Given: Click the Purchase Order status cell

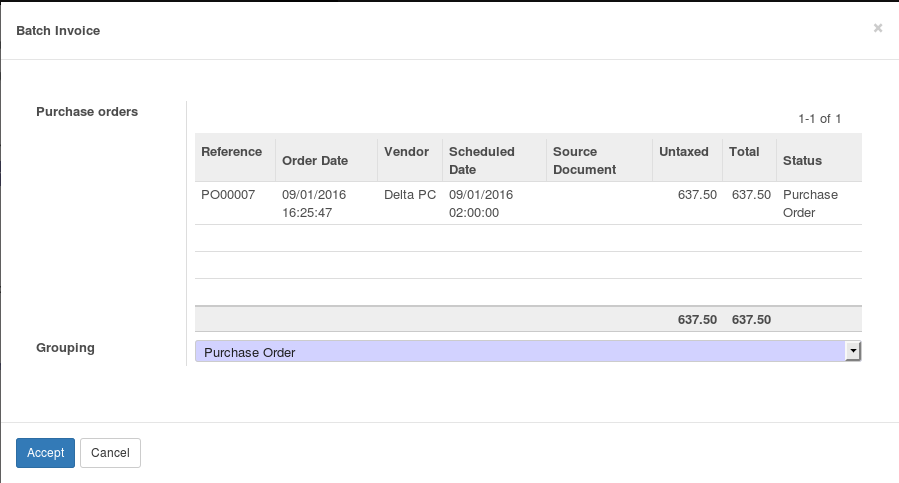Looking at the screenshot, I should pos(810,203).
